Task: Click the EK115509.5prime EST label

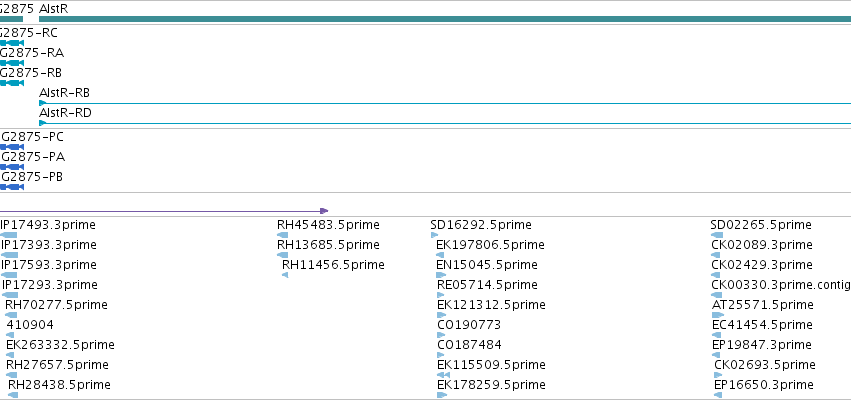Action: (x=491, y=365)
